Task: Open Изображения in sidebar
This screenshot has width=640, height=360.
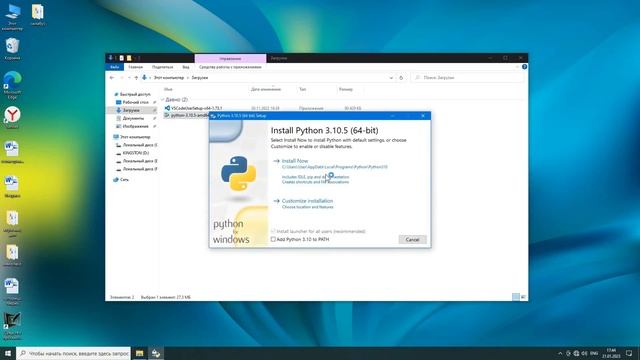Action: tap(135, 126)
